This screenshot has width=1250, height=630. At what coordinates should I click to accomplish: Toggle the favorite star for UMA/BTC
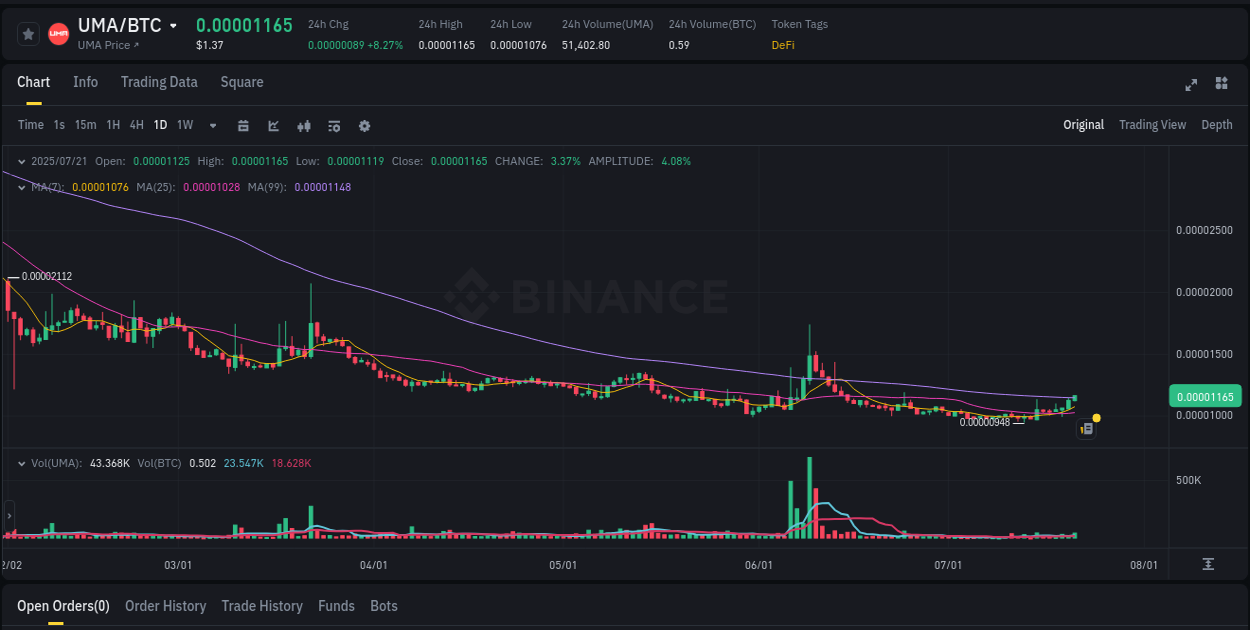28,33
